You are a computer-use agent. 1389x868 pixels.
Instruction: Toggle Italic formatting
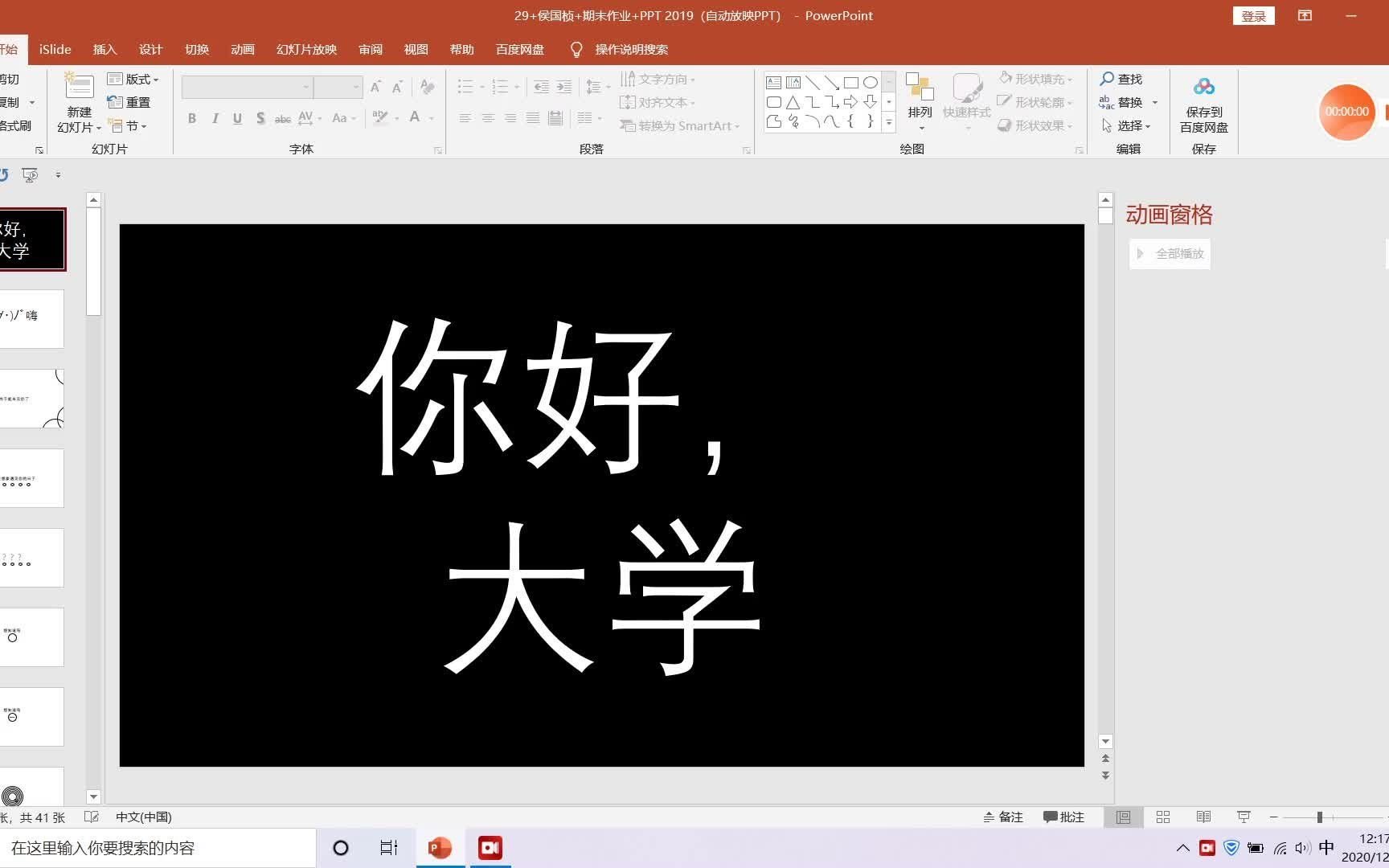point(215,118)
